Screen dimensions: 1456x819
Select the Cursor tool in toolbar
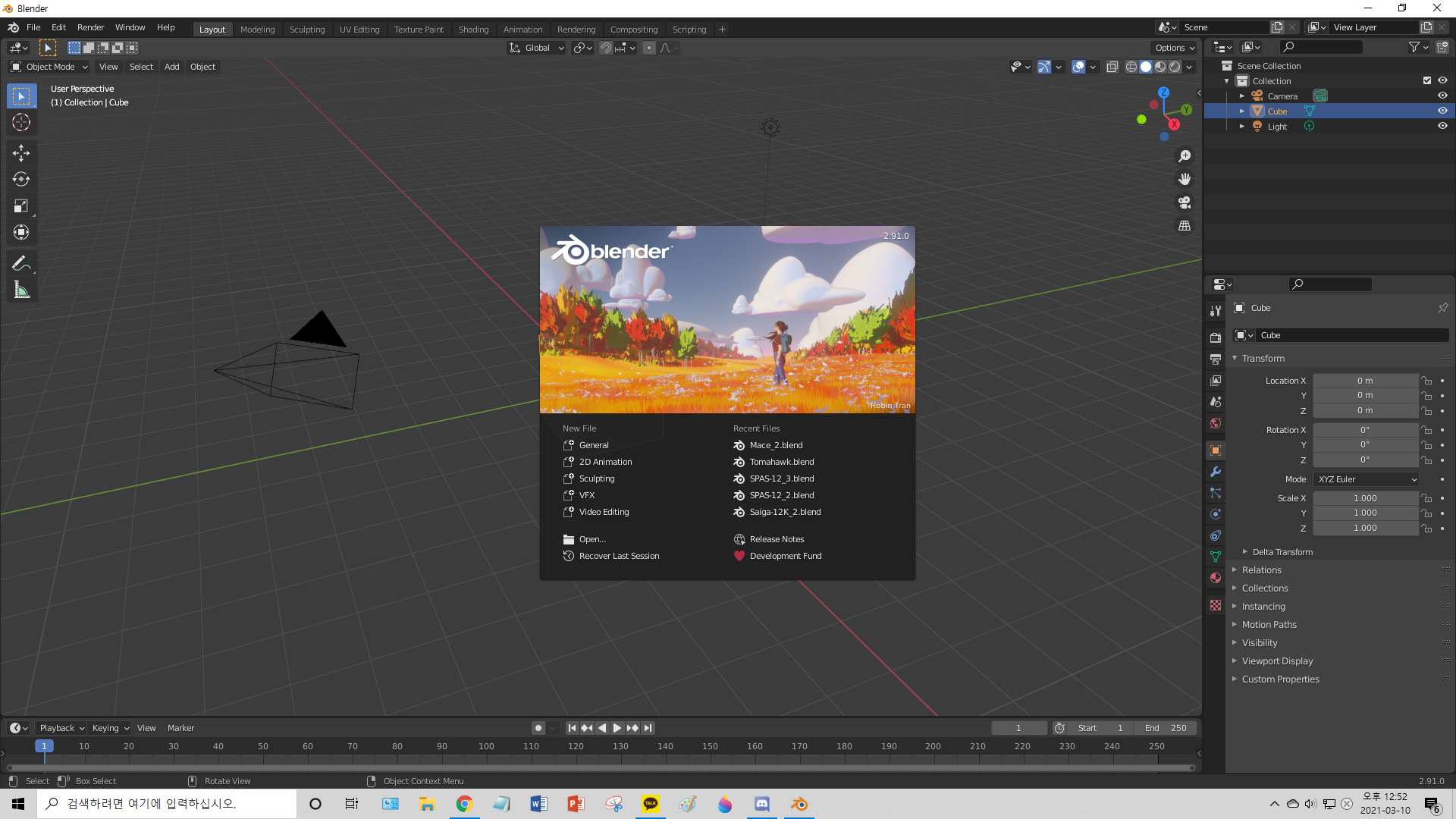pyautogui.click(x=21, y=122)
